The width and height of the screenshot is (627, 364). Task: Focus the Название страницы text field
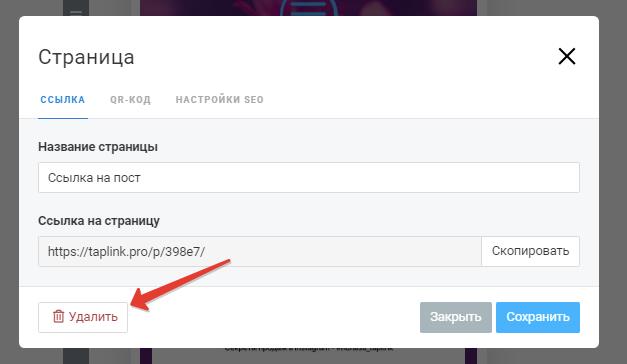pyautogui.click(x=309, y=178)
